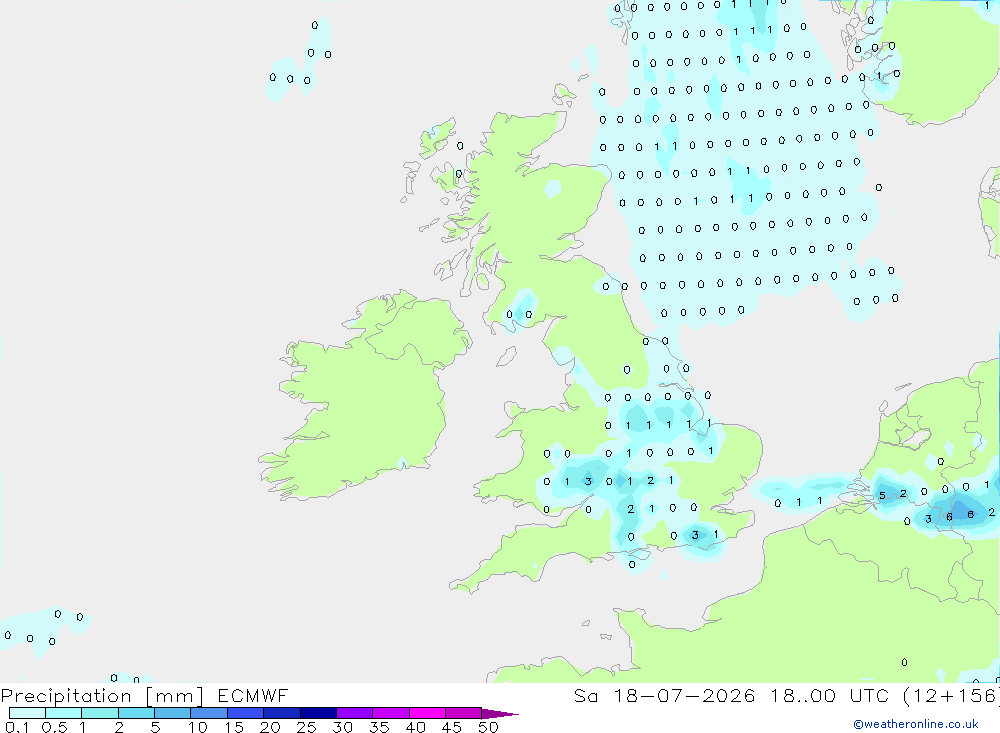Click the arrow tip beyond 50 on legend

(x=500, y=713)
